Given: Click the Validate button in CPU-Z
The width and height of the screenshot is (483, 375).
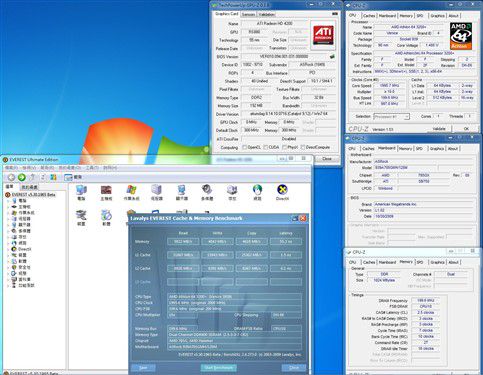Looking at the screenshot, I should pos(439,129).
